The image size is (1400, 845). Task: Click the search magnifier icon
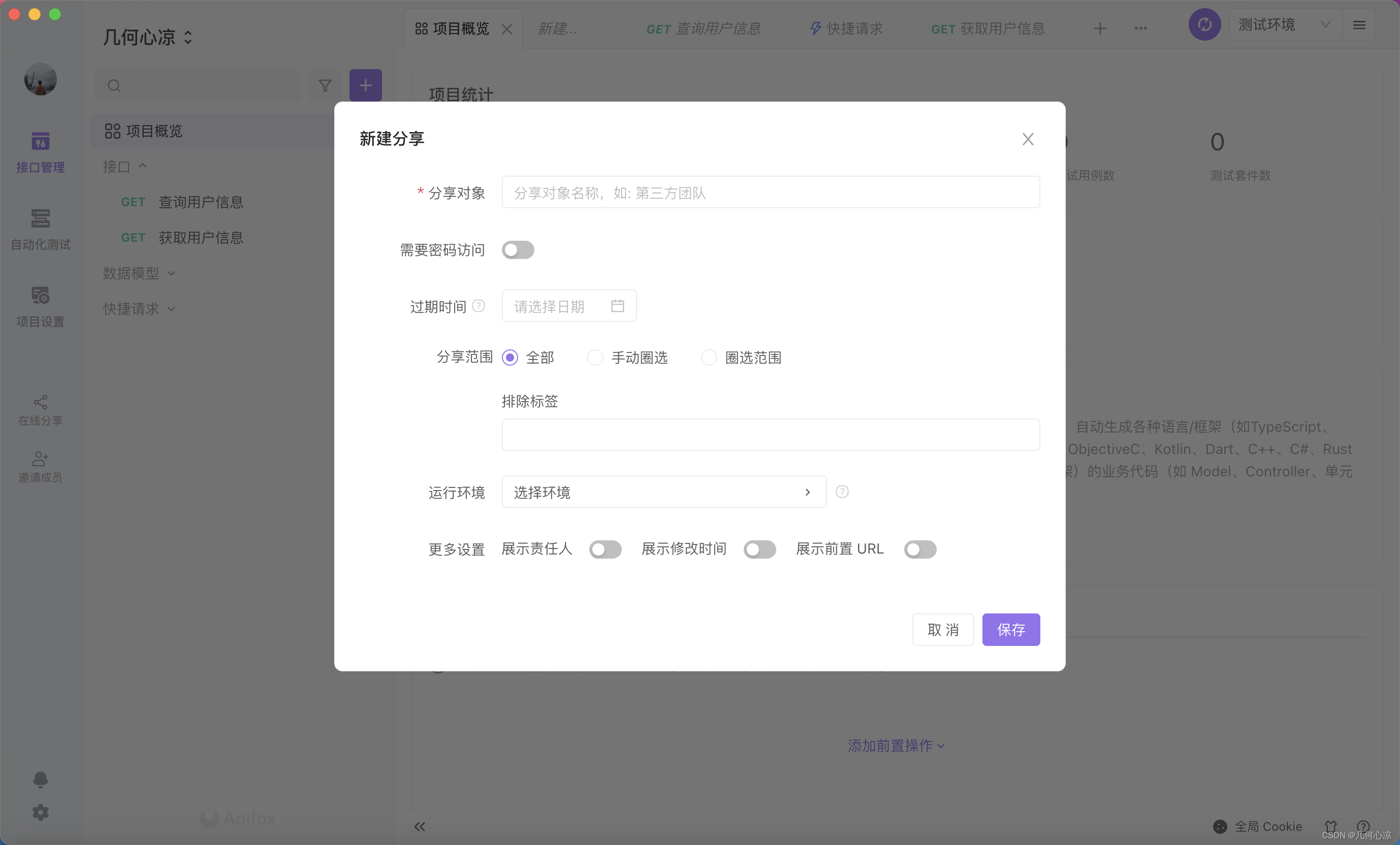114,86
